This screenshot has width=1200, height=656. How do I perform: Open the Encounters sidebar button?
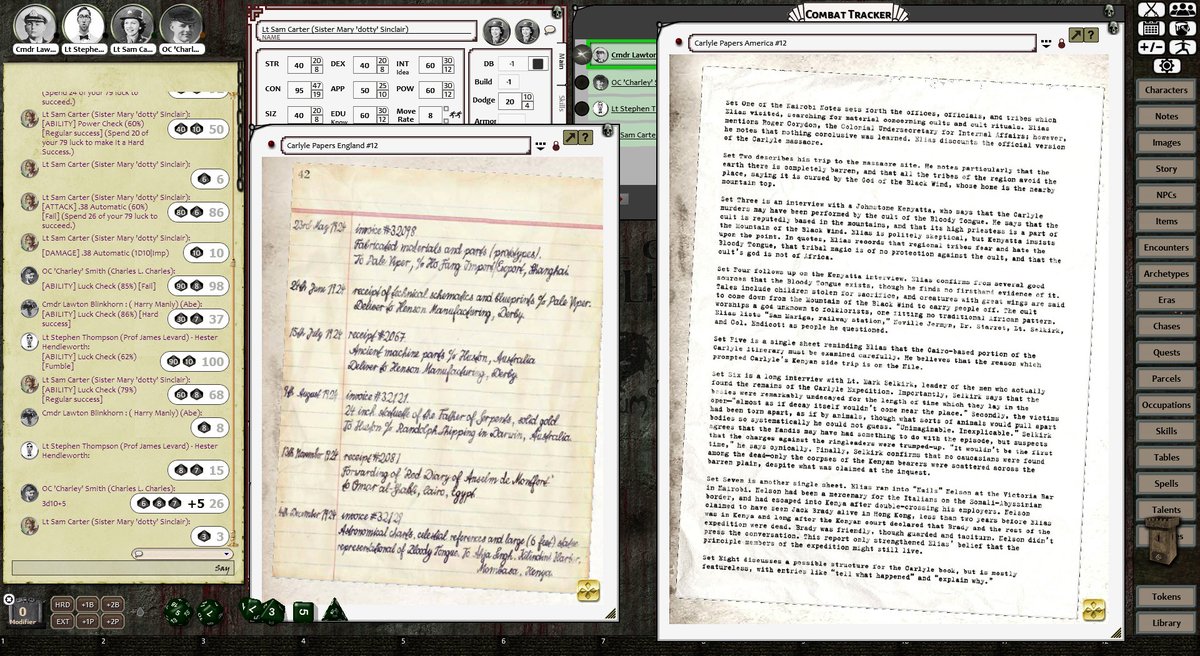(x=1166, y=247)
